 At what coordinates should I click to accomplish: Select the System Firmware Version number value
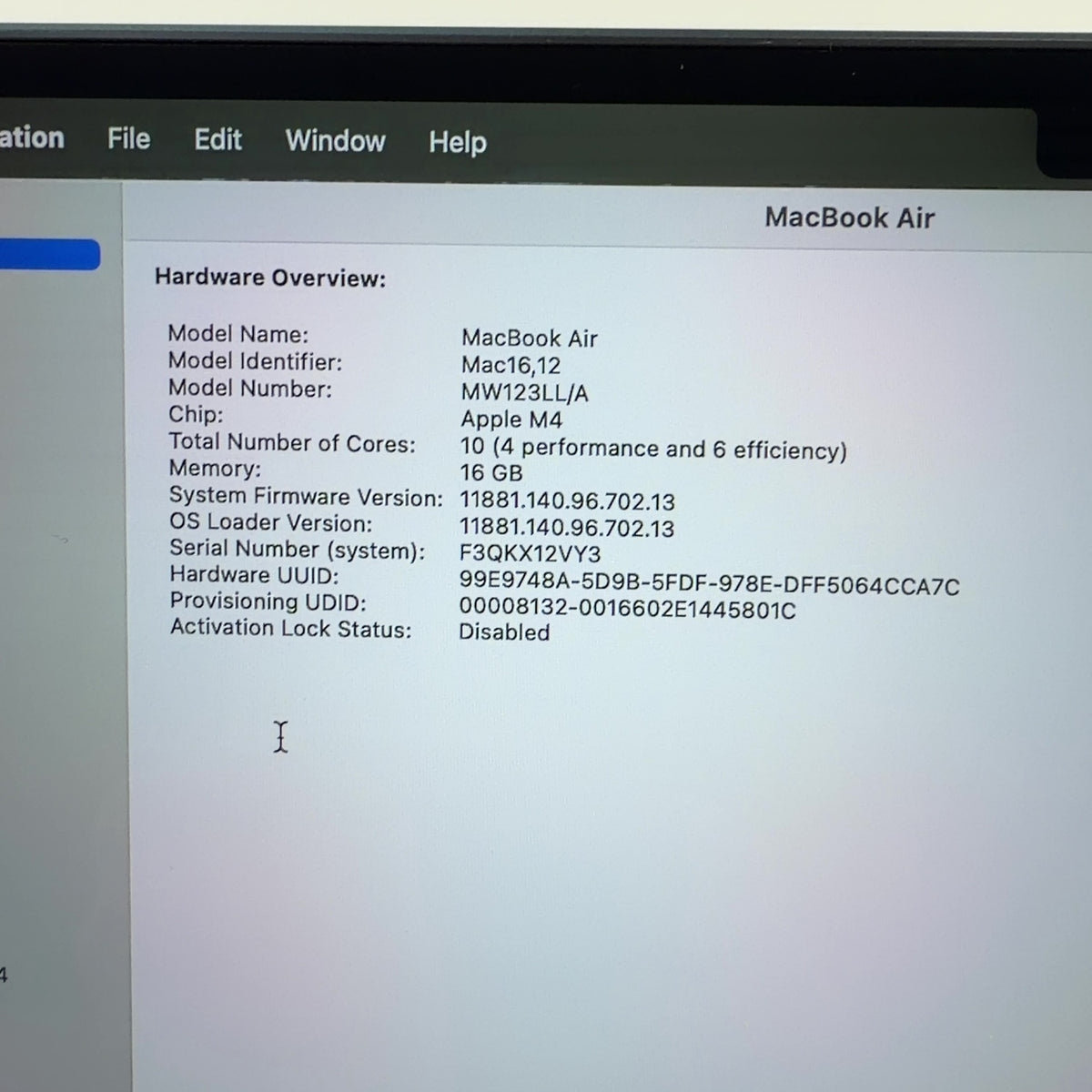(x=568, y=501)
